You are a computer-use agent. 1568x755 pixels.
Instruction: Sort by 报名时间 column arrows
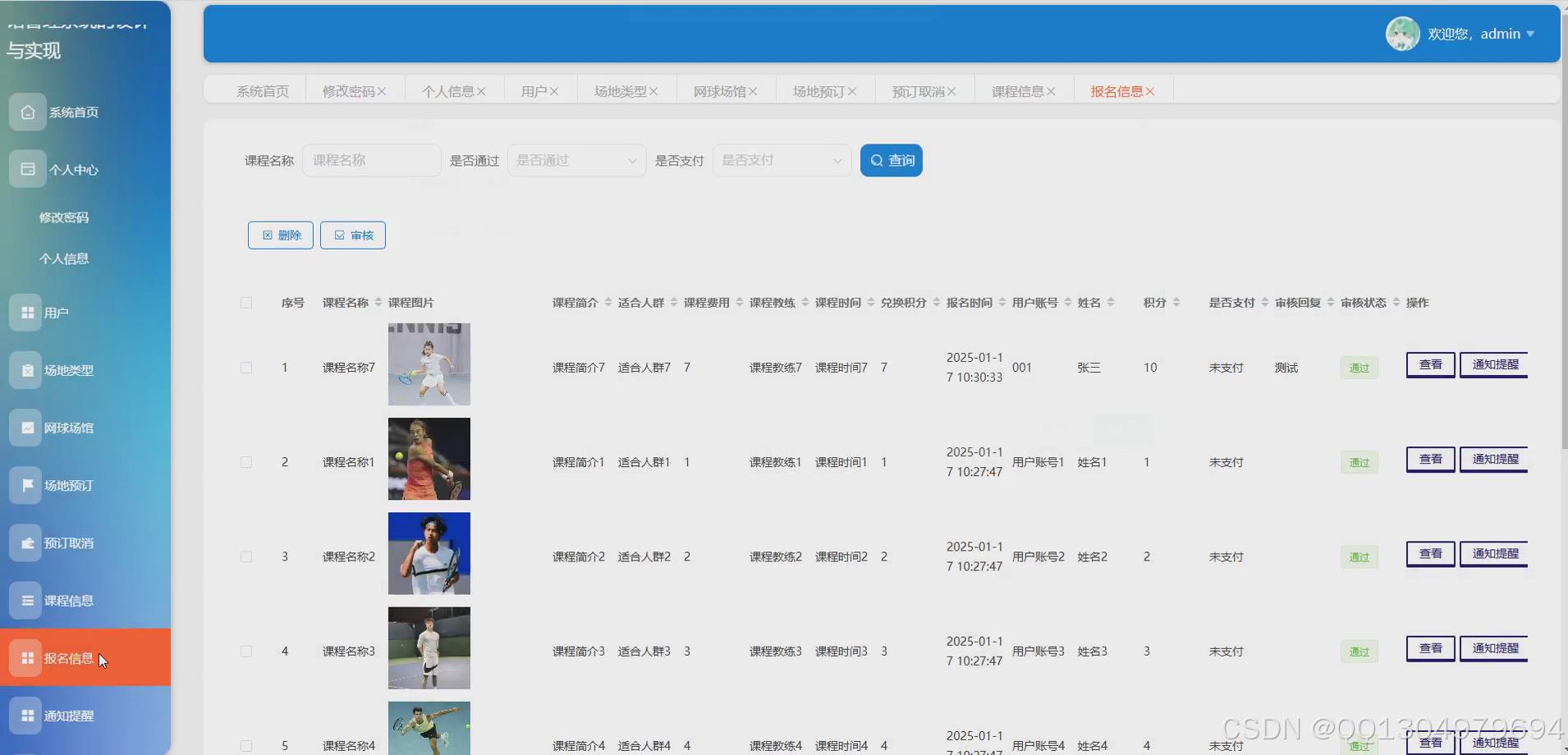pyautogui.click(x=1002, y=303)
